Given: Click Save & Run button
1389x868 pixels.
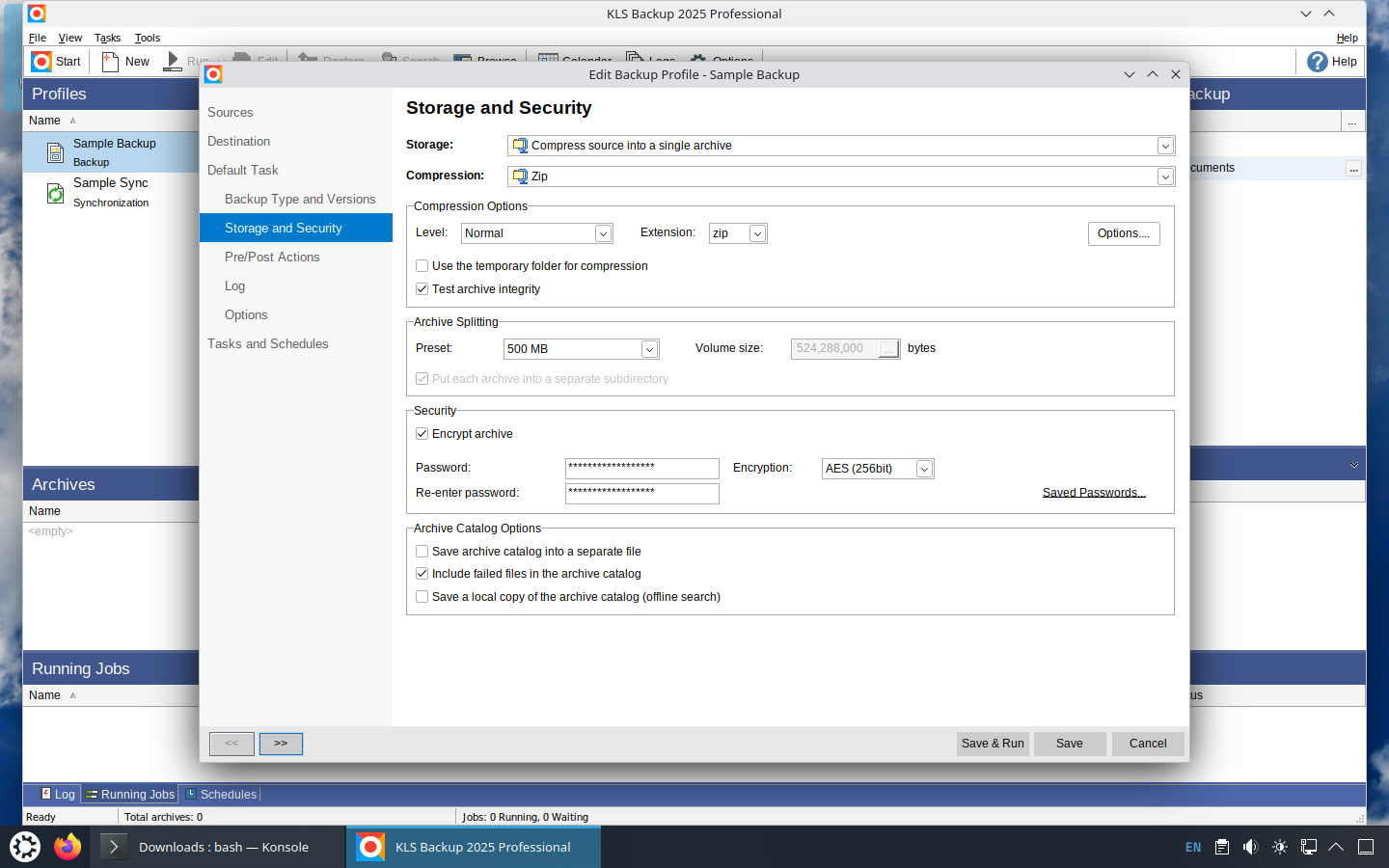Looking at the screenshot, I should (993, 744).
